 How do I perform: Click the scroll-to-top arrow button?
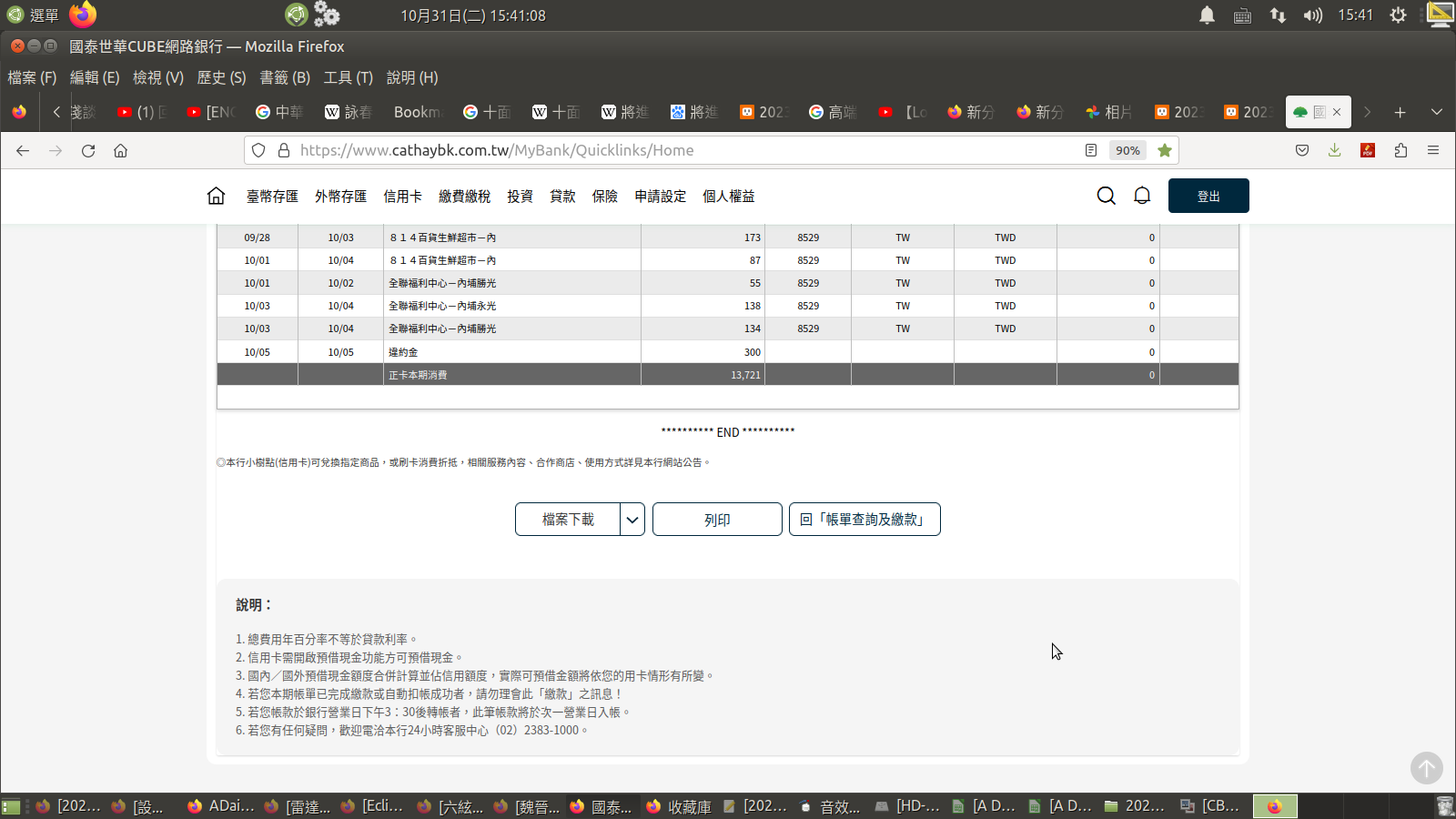pyautogui.click(x=1426, y=768)
